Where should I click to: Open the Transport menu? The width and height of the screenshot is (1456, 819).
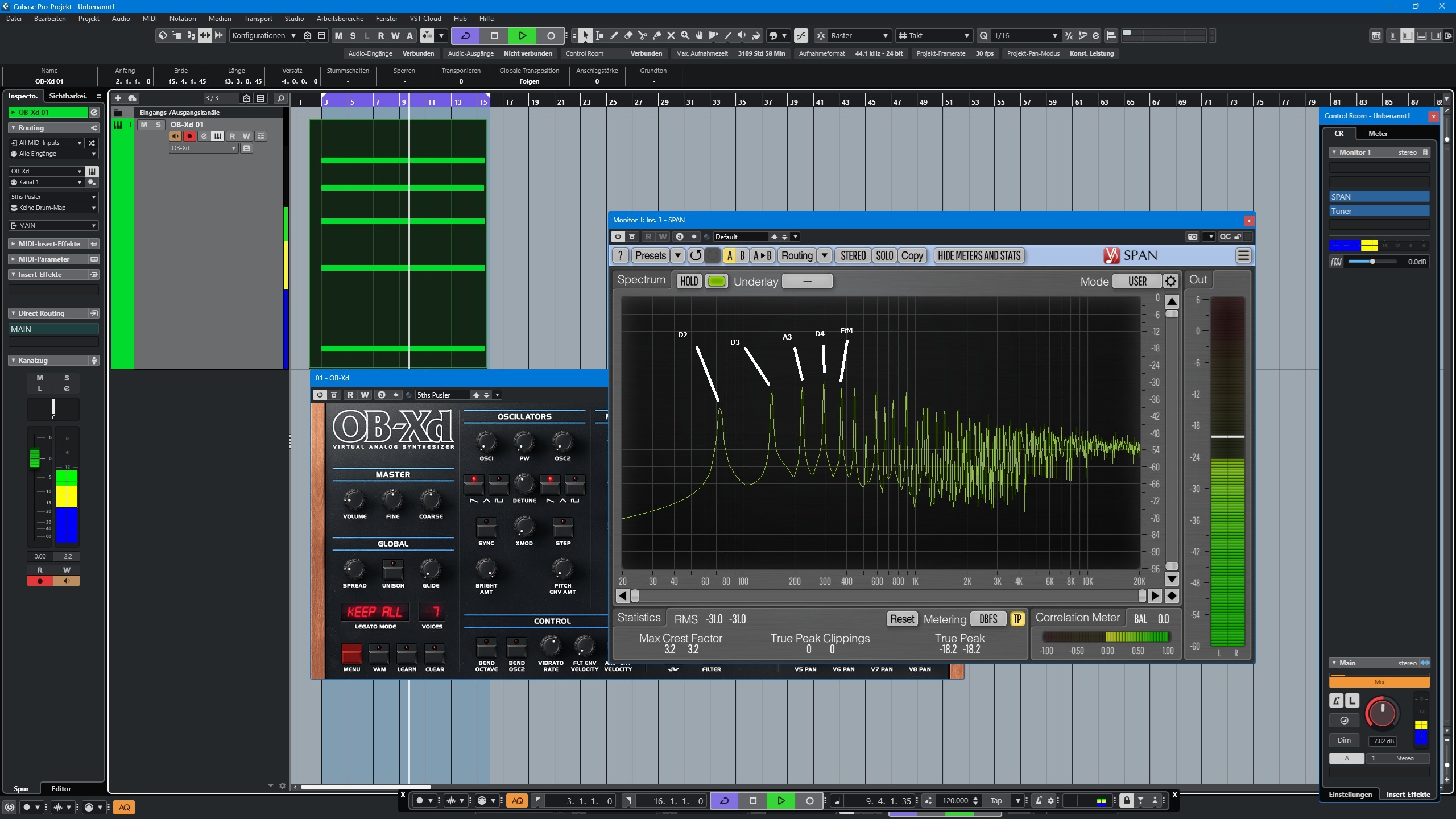[258, 19]
